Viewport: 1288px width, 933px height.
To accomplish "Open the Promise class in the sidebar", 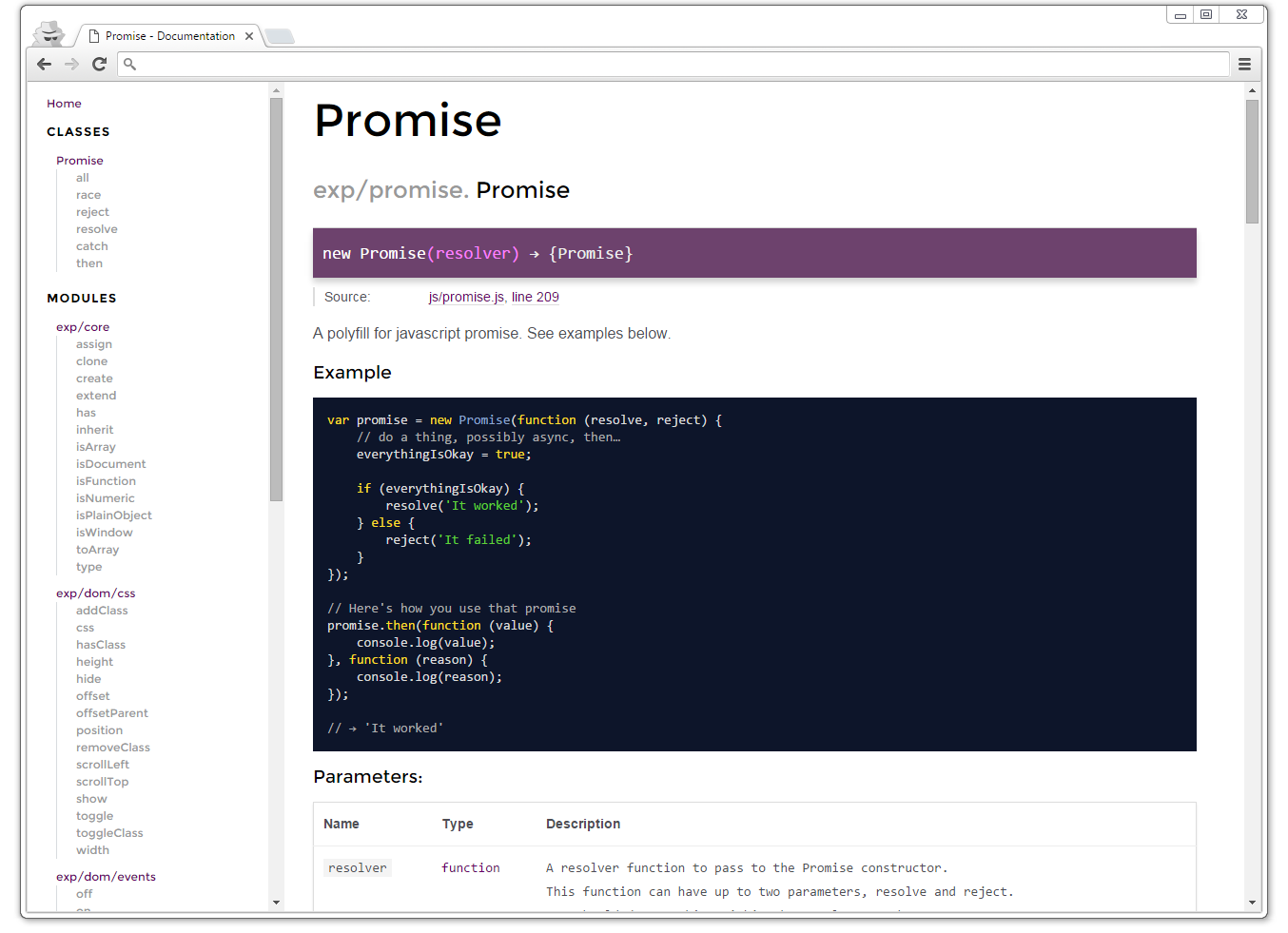I will coord(79,160).
